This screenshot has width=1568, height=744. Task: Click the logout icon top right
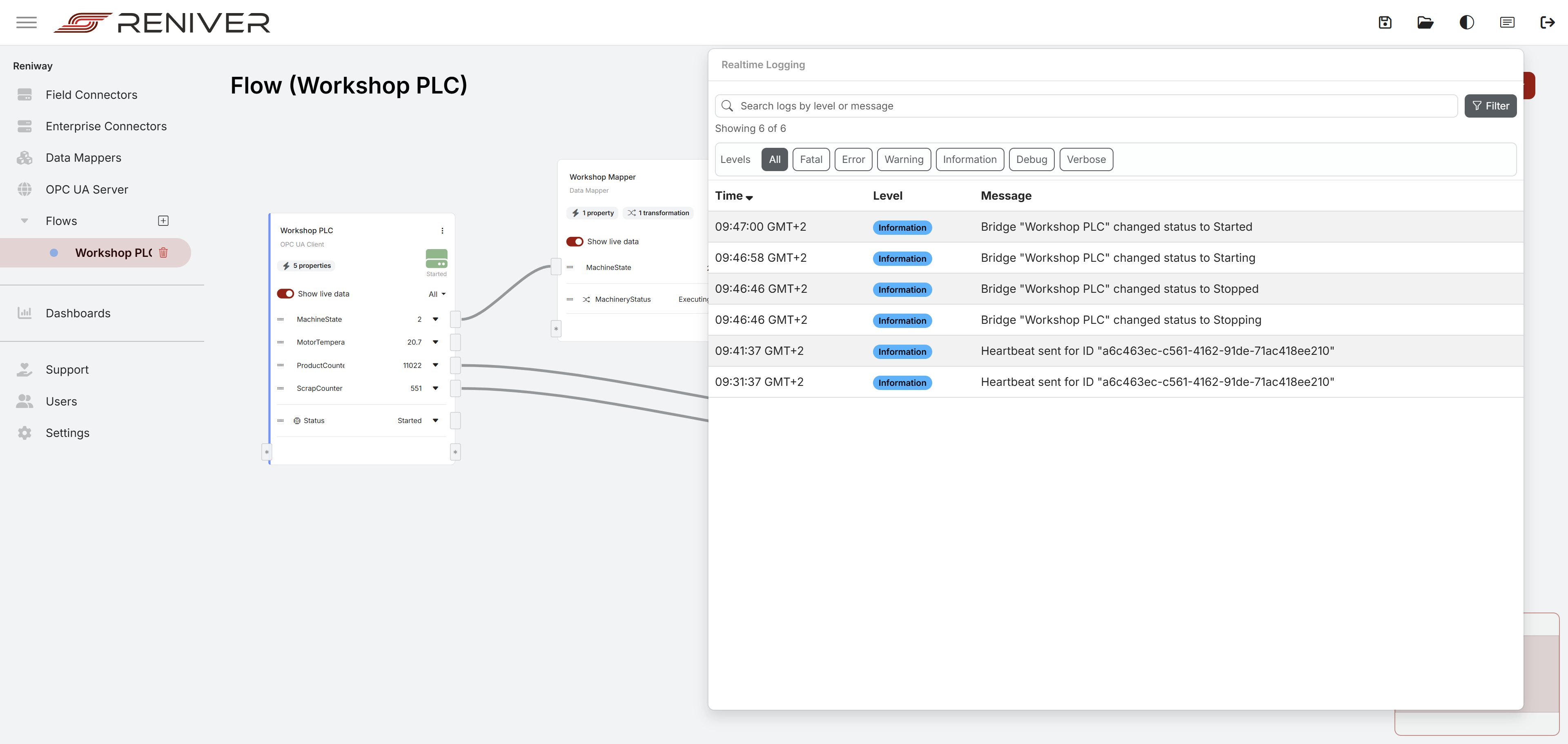1548,22
